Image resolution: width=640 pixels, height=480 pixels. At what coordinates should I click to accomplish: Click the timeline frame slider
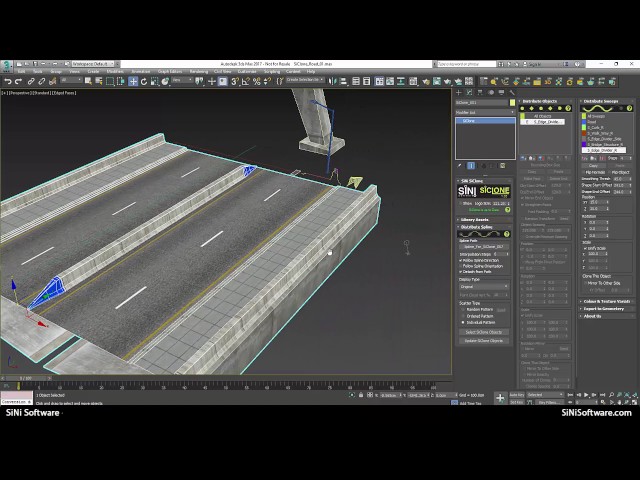point(25,378)
